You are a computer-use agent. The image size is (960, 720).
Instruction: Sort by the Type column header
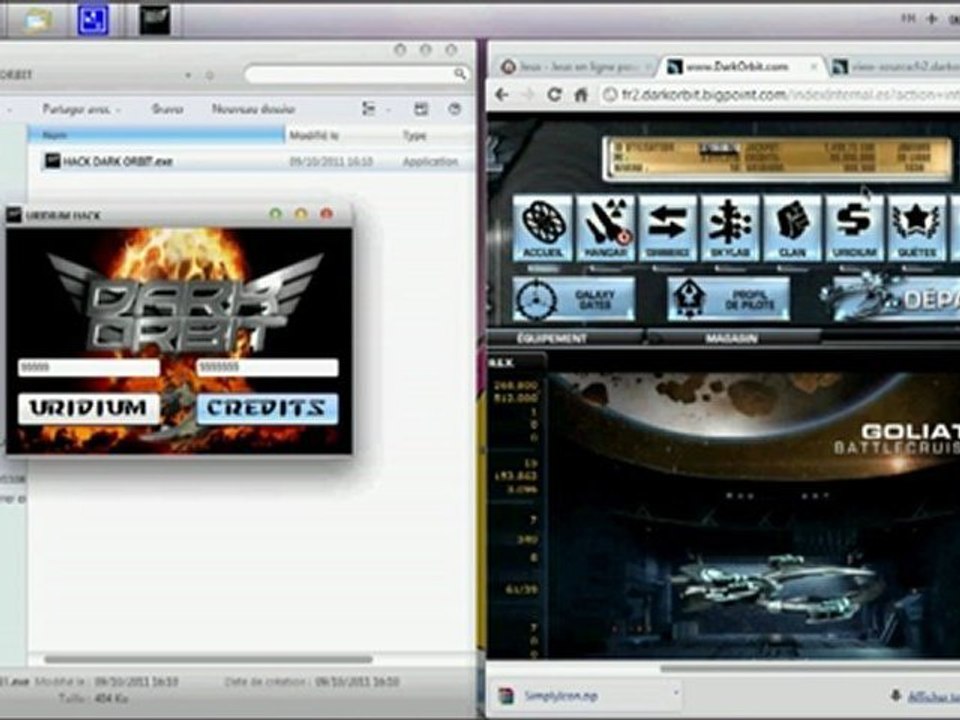tap(415, 135)
